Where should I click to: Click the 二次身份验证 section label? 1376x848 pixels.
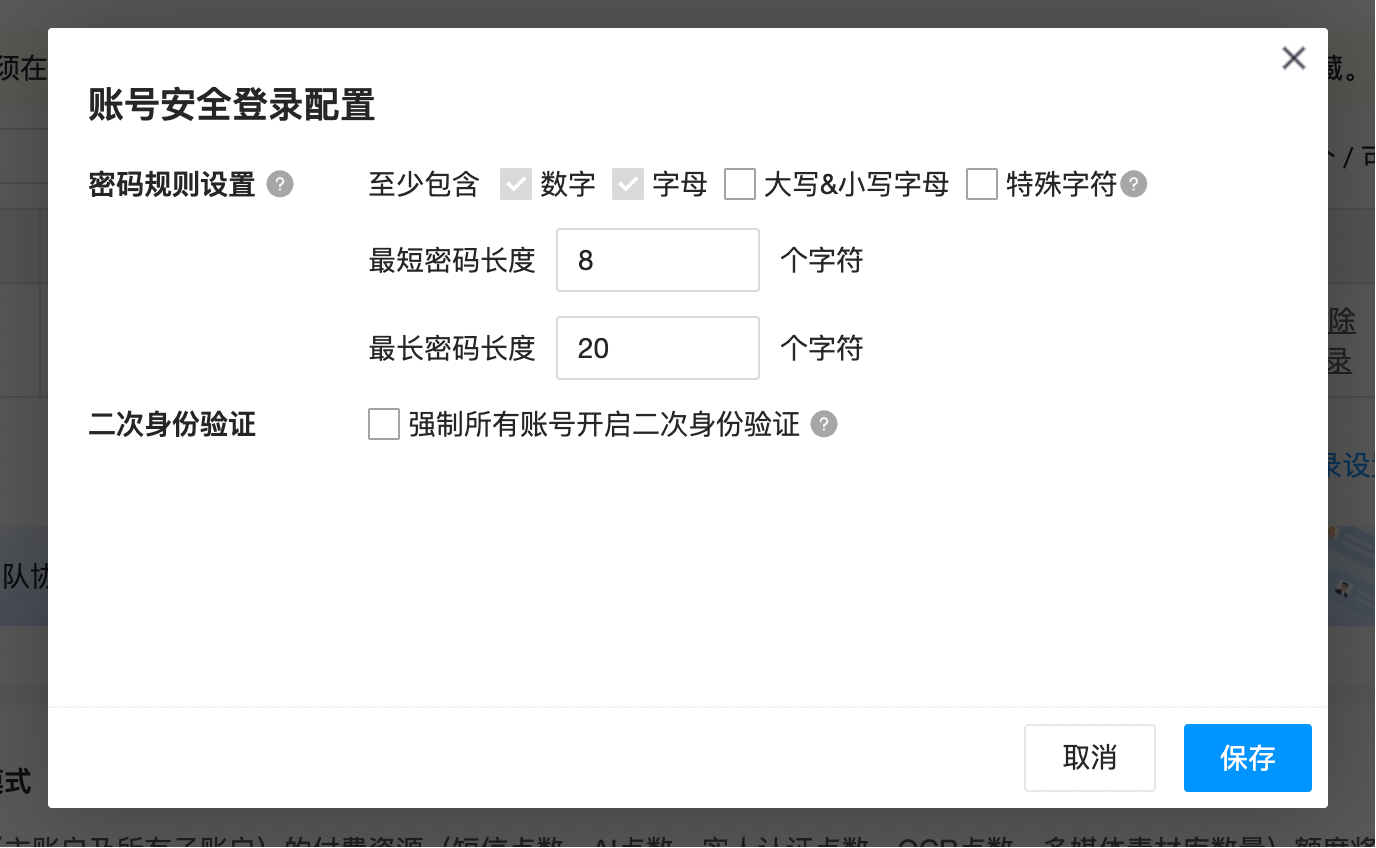(172, 424)
